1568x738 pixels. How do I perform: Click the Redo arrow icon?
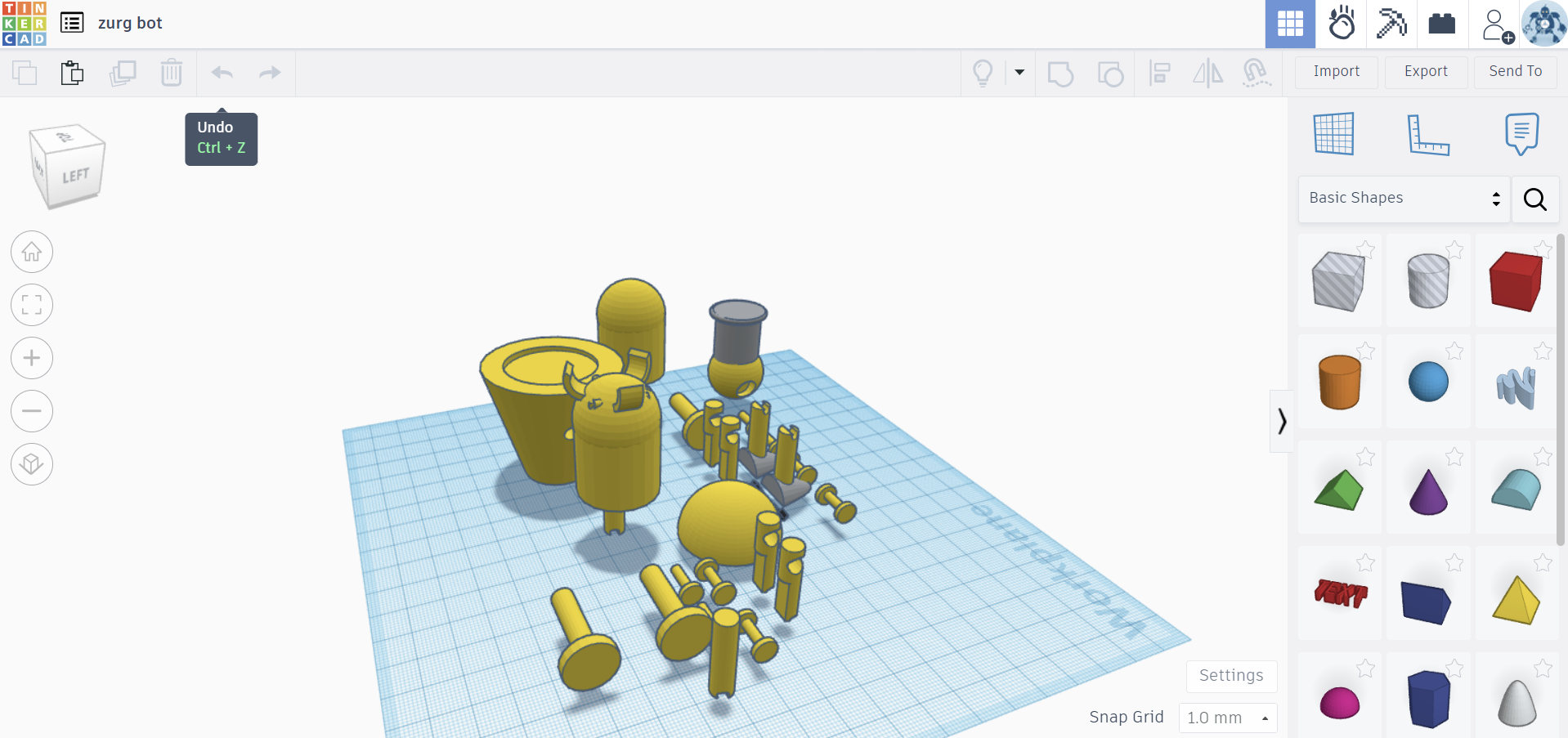tap(270, 73)
